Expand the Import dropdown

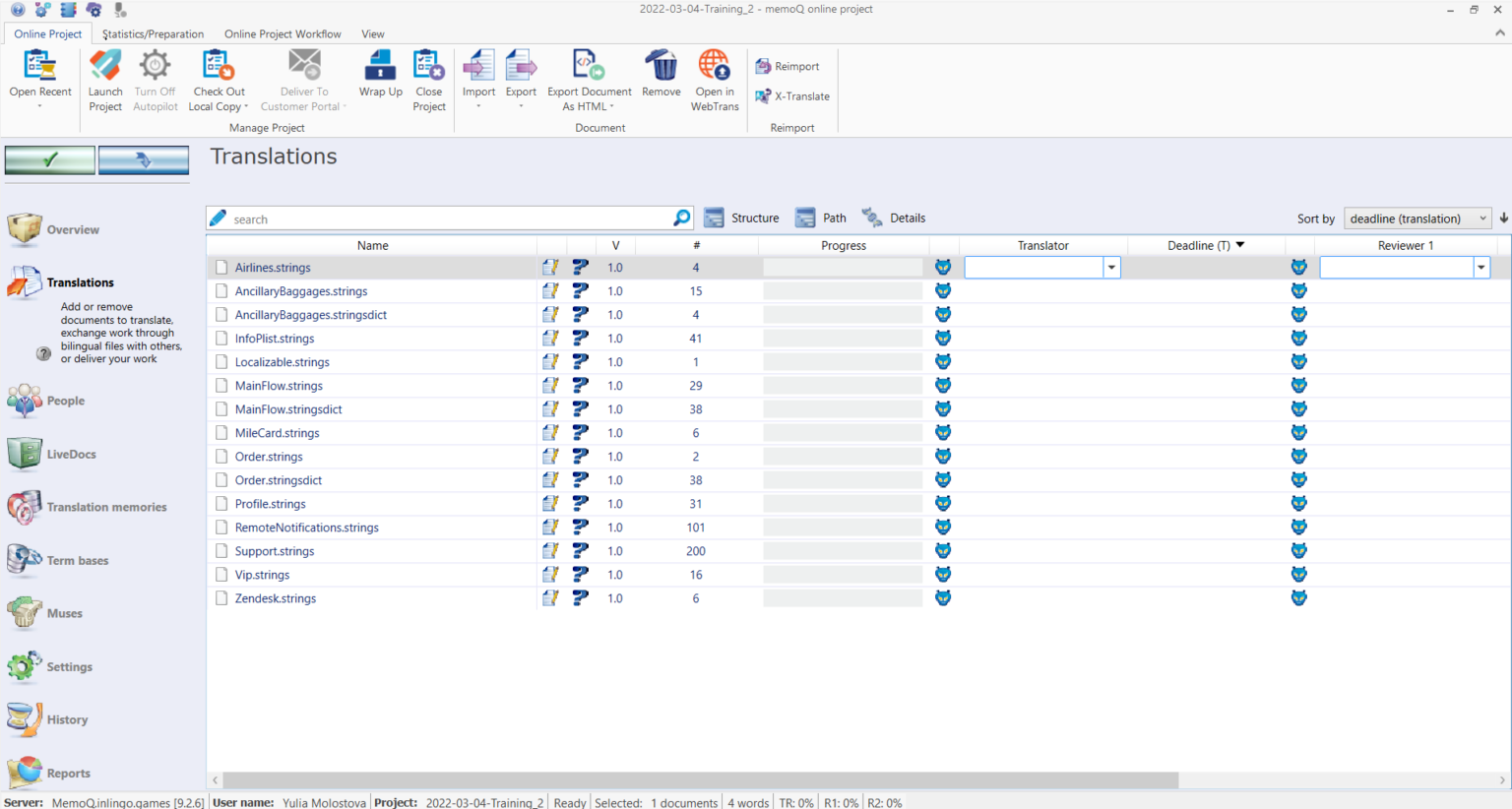tap(478, 106)
